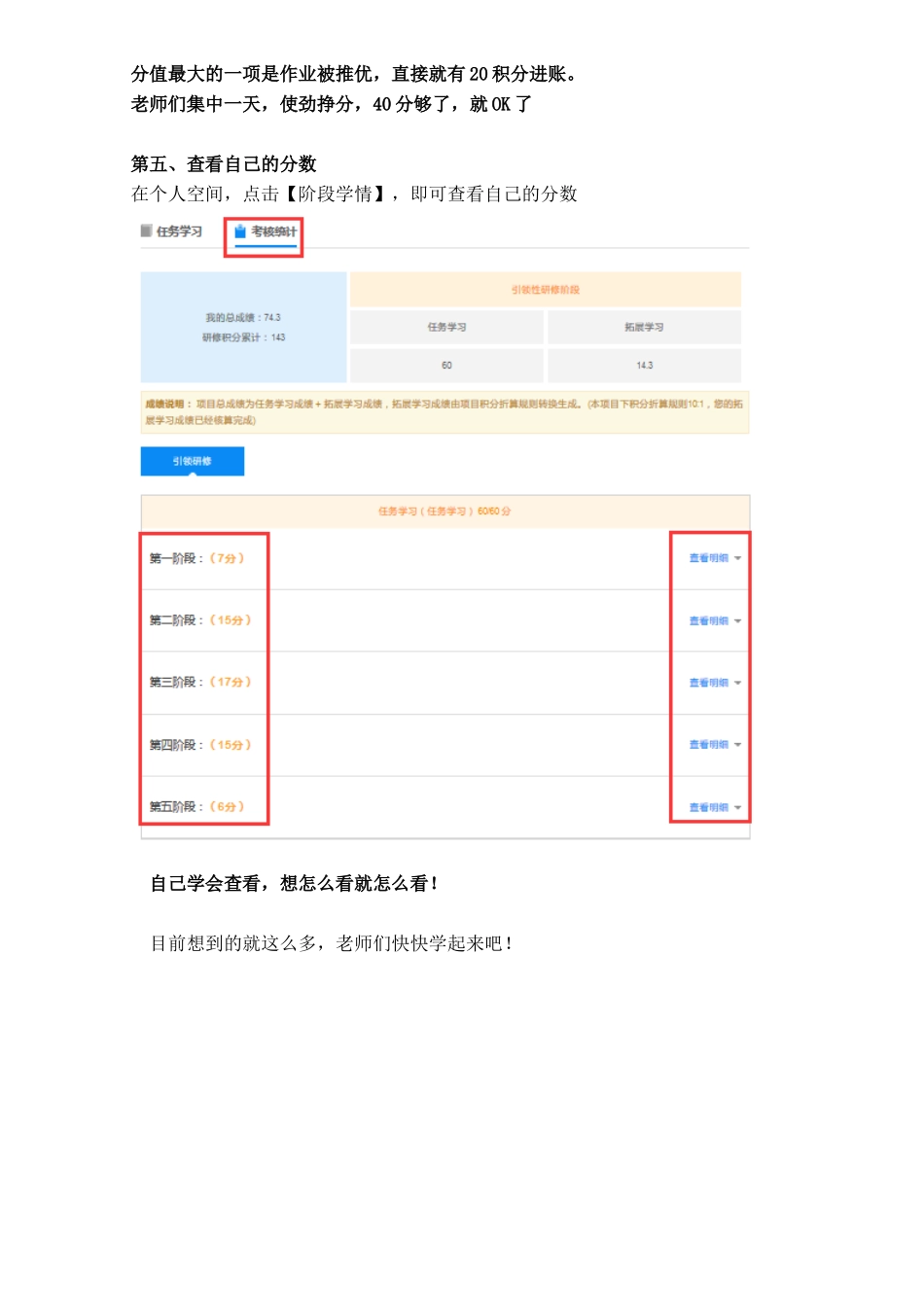Click the 任务学习 column header cell
Screen dimensions: 924x1307
click(446, 328)
